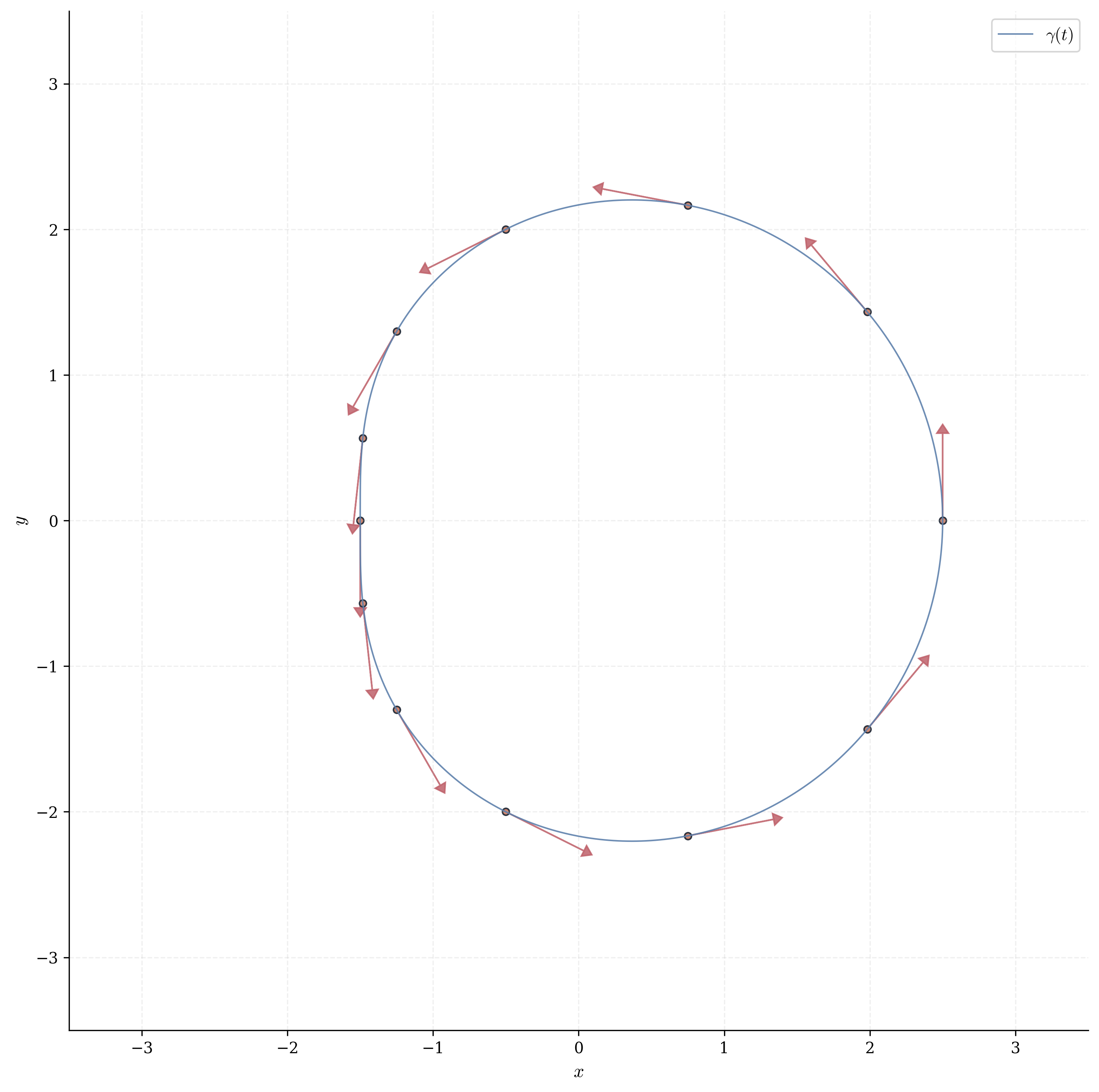Click the x-axis tick label '2'
1099x1092 pixels.
870,1048
